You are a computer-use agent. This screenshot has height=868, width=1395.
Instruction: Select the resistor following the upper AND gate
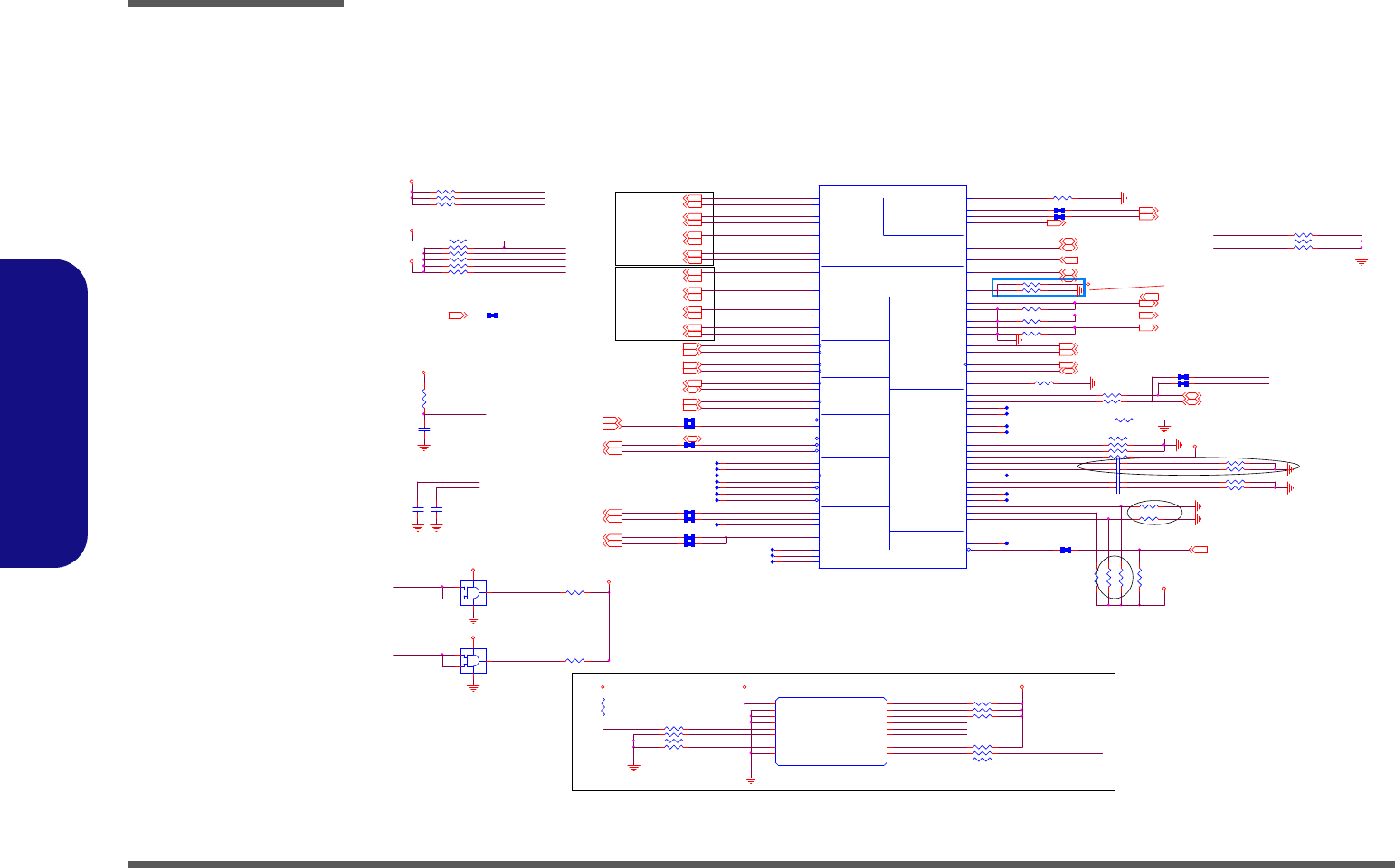point(574,592)
